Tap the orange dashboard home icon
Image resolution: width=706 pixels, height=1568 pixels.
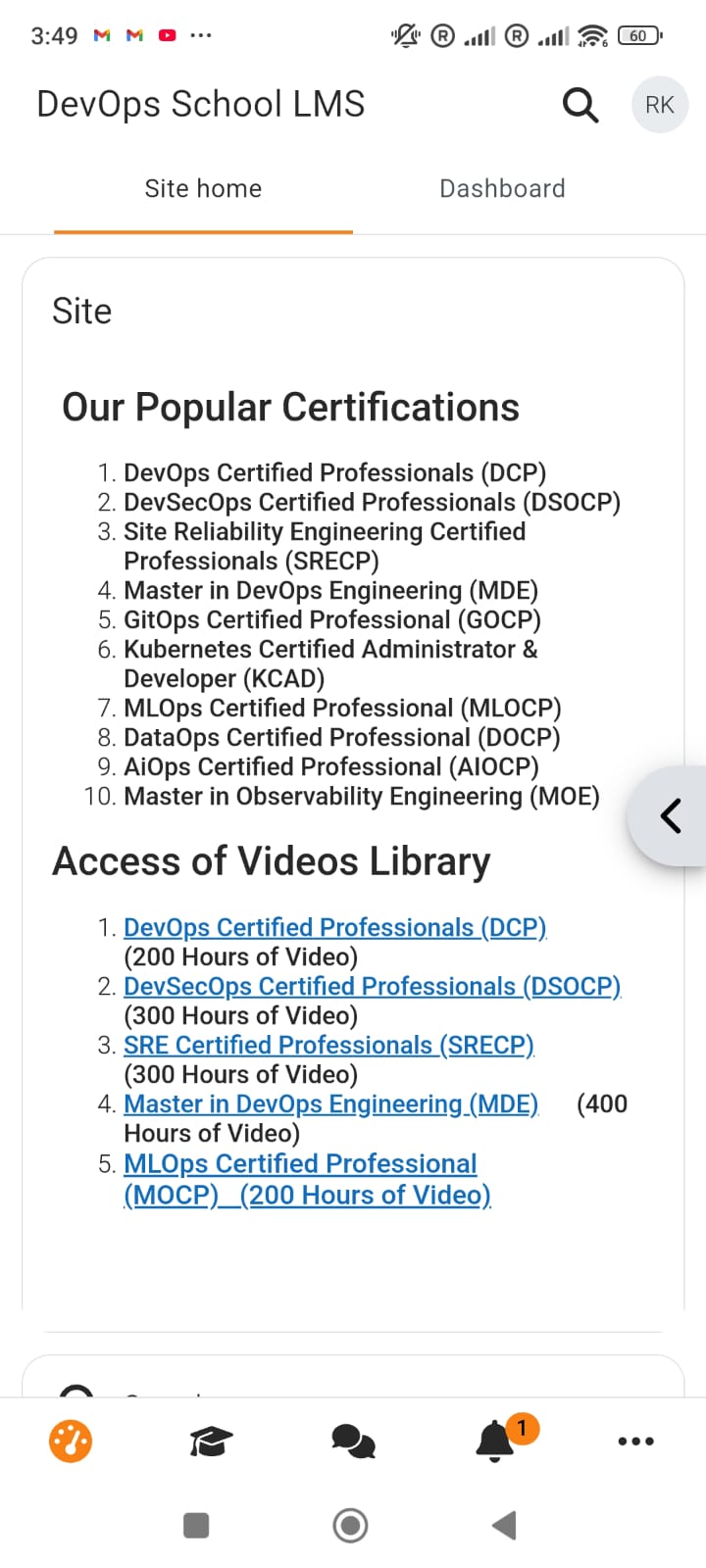71,1441
